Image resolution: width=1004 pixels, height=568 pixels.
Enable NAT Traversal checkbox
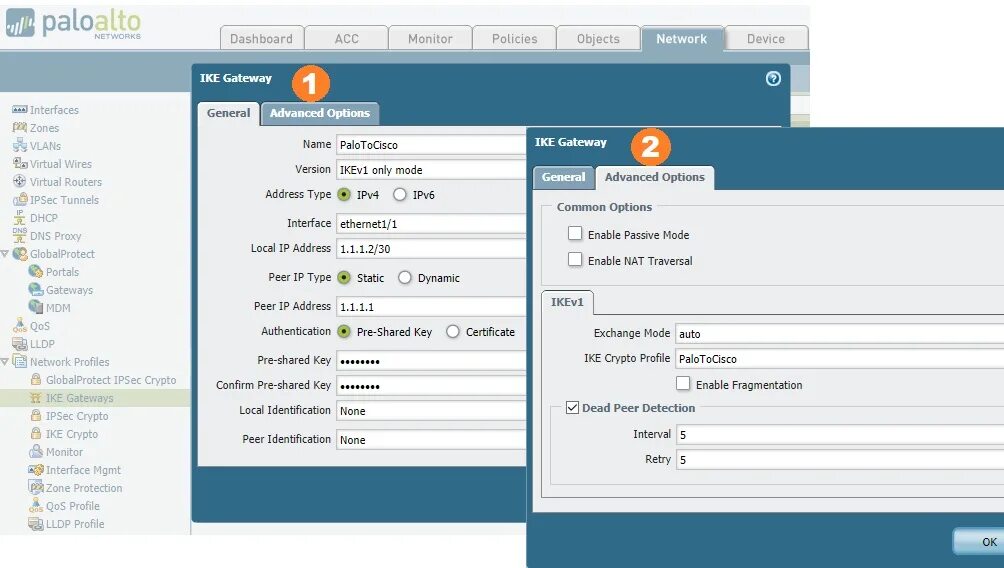tap(575, 259)
